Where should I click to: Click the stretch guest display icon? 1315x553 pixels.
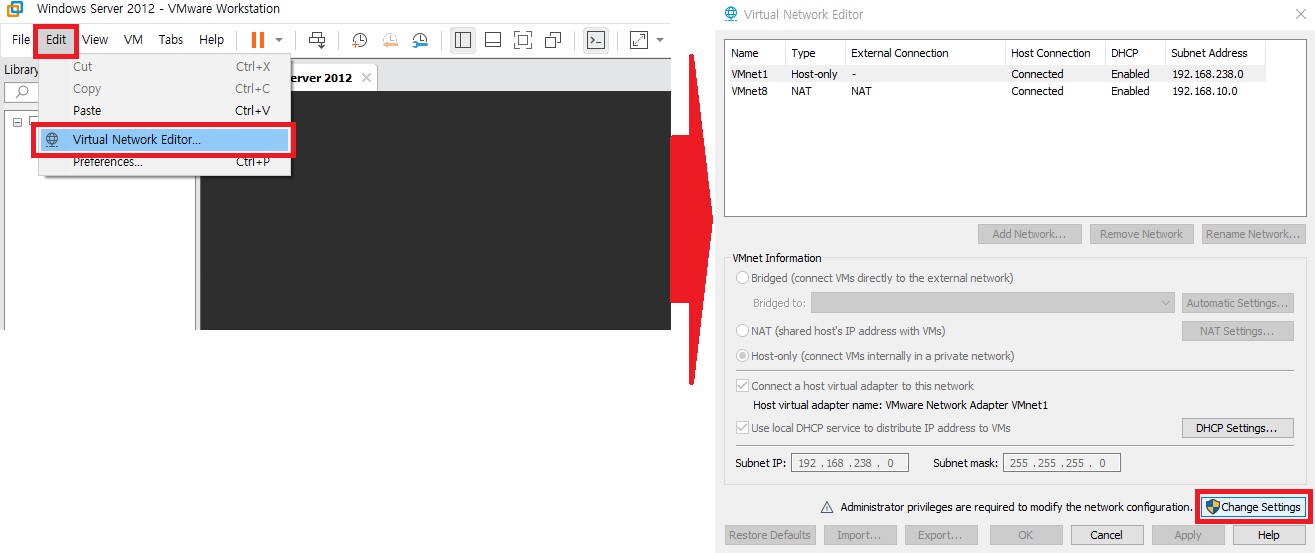[638, 40]
